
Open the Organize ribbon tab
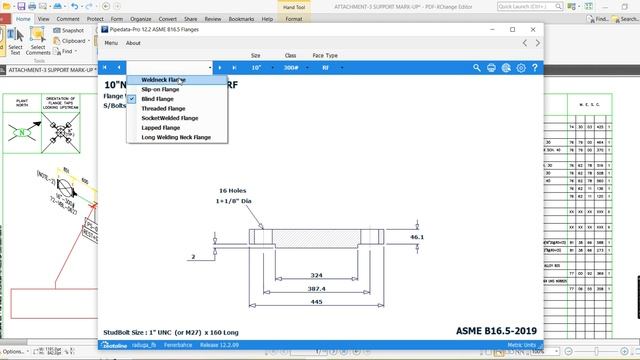point(141,19)
